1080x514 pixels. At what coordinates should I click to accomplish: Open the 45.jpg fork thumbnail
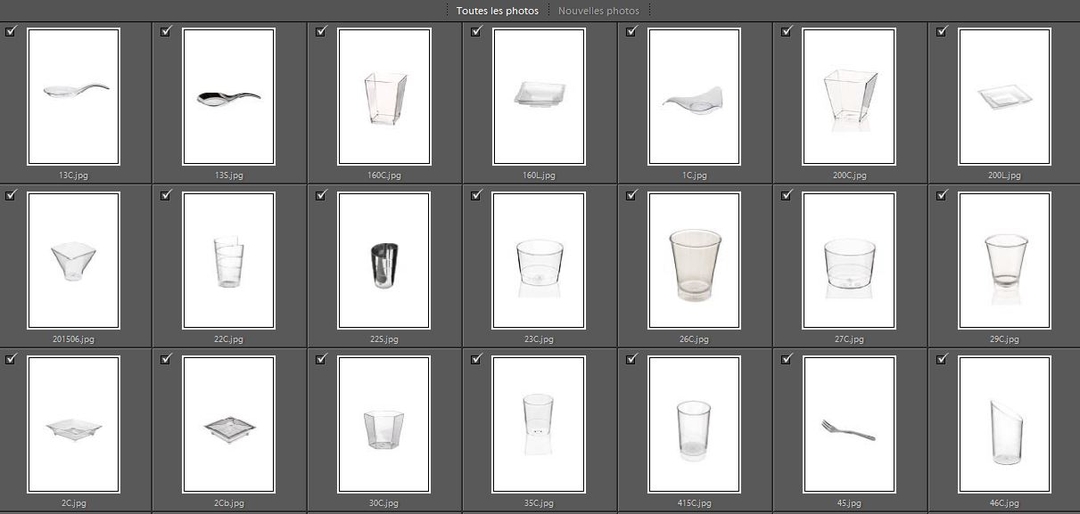850,424
